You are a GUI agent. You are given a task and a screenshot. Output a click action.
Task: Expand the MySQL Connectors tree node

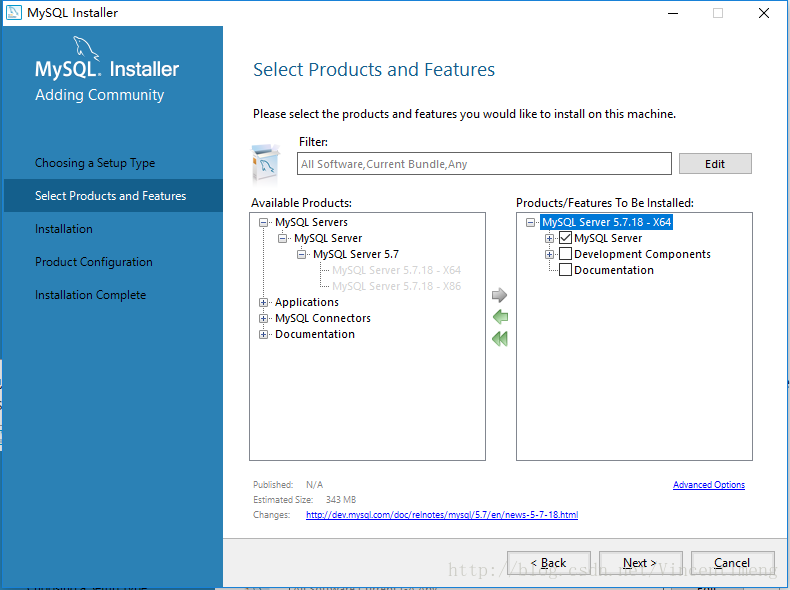(x=264, y=318)
